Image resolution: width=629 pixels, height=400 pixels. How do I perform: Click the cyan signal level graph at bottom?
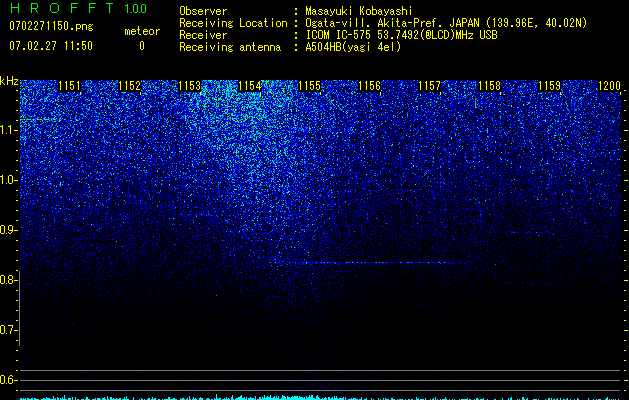tap(321, 398)
